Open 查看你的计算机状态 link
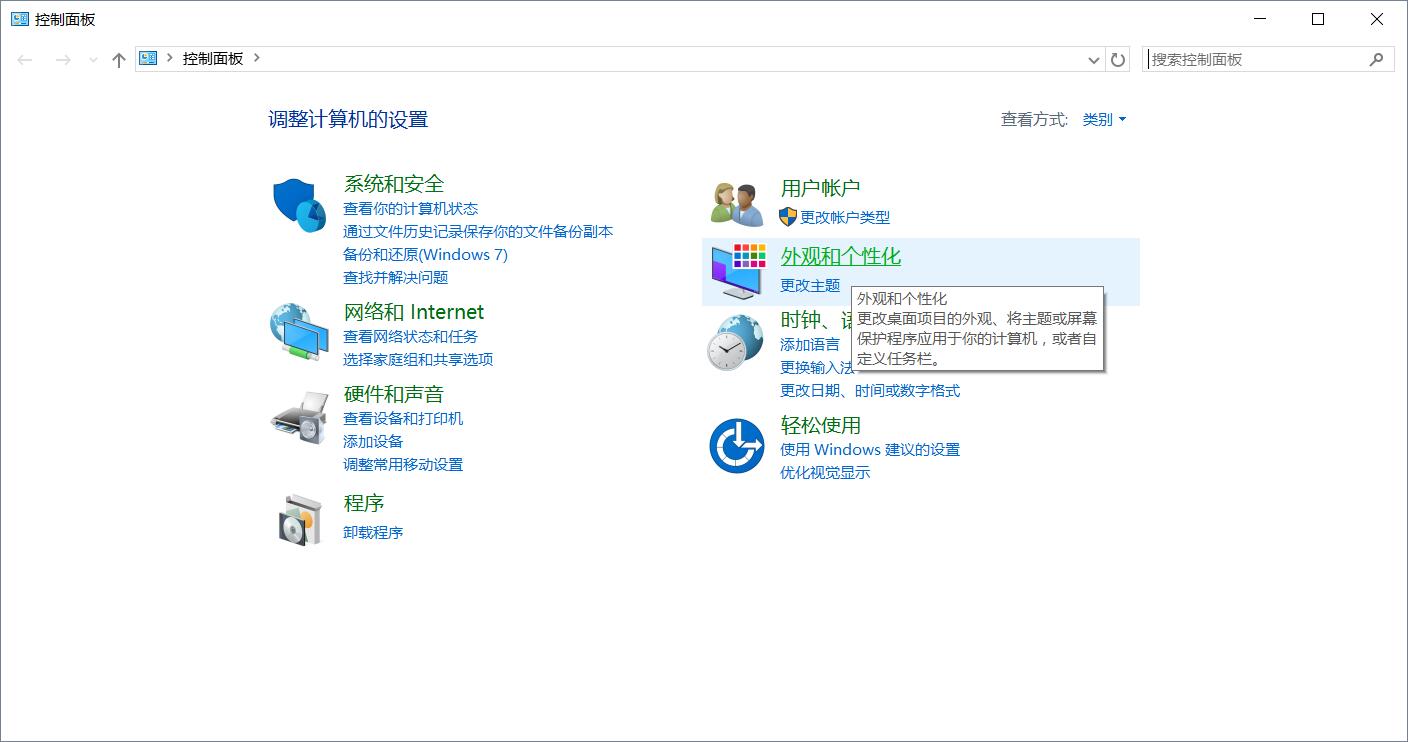1408x742 pixels. 411,208
